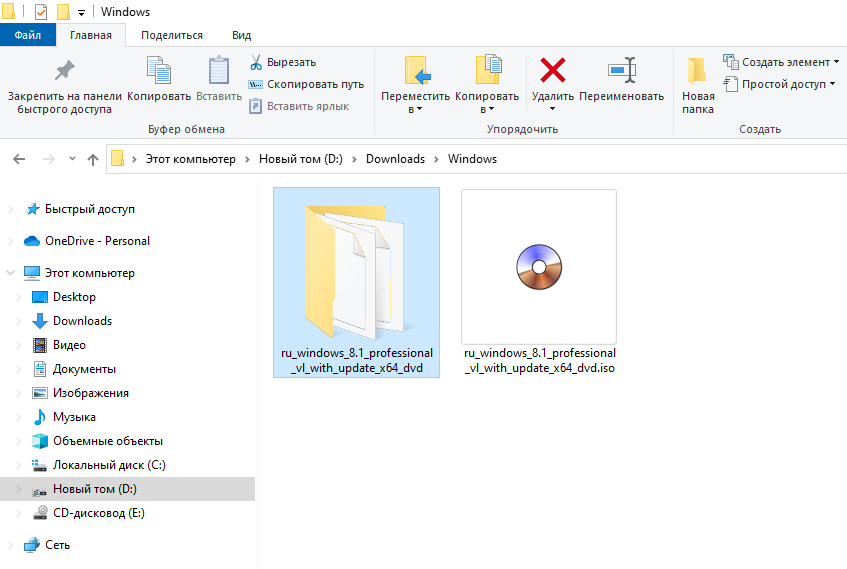Go up one folder level arrow
Image resolution: width=847 pixels, height=569 pixels.
pyautogui.click(x=93, y=159)
